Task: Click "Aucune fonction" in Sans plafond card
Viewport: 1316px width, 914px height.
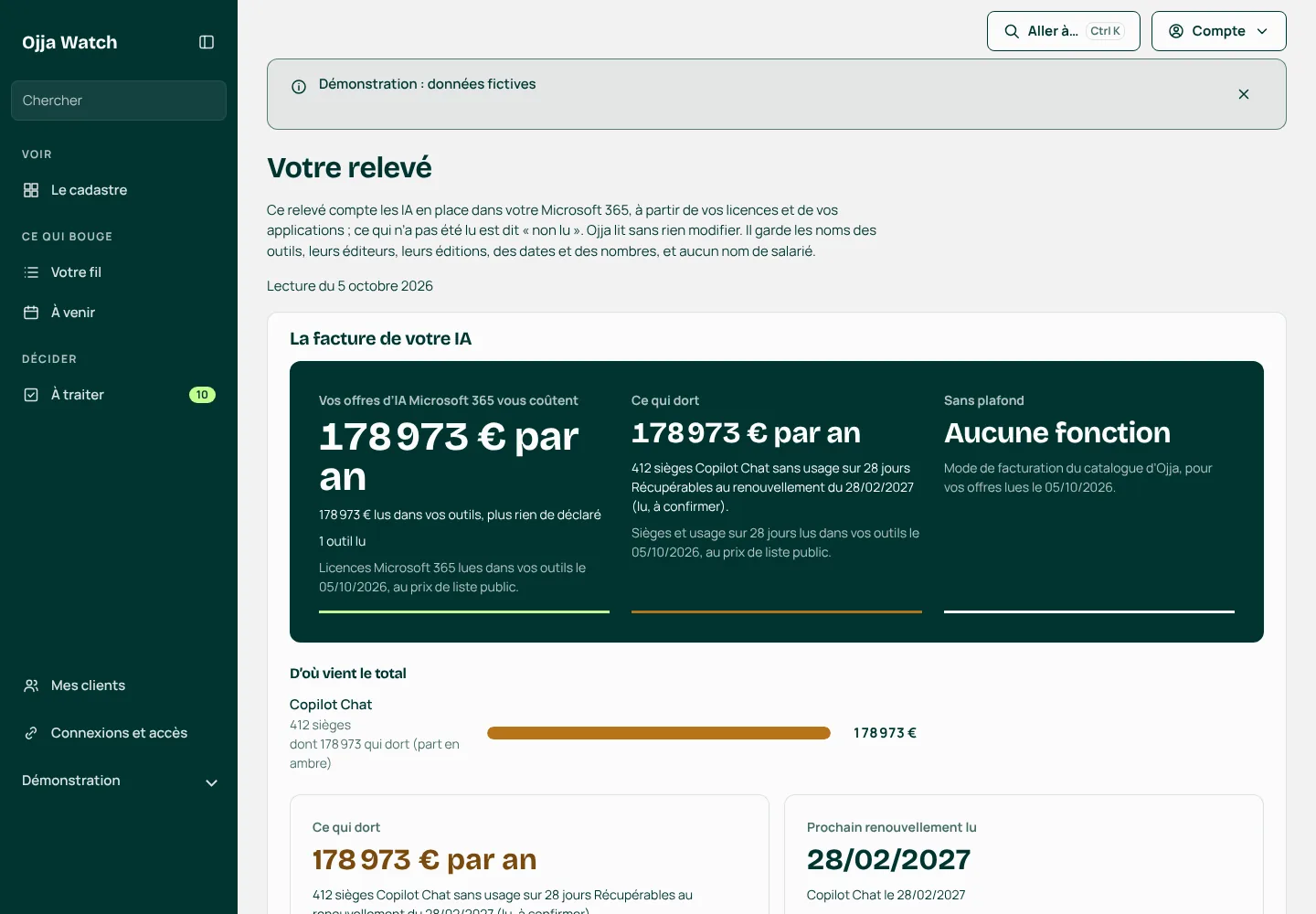Action: [x=1057, y=432]
